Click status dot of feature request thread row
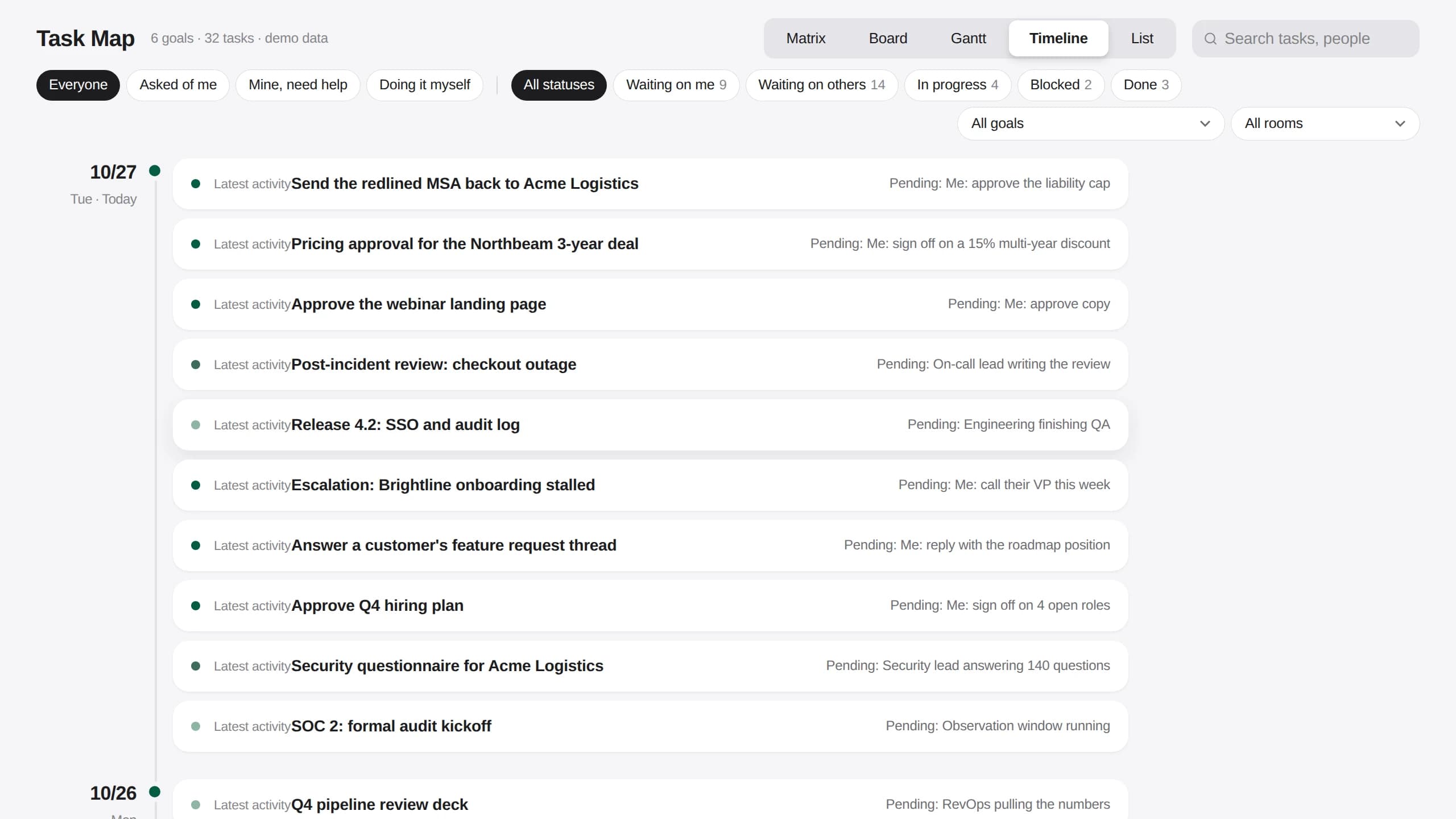The height and width of the screenshot is (819, 1456). pyautogui.click(x=196, y=545)
